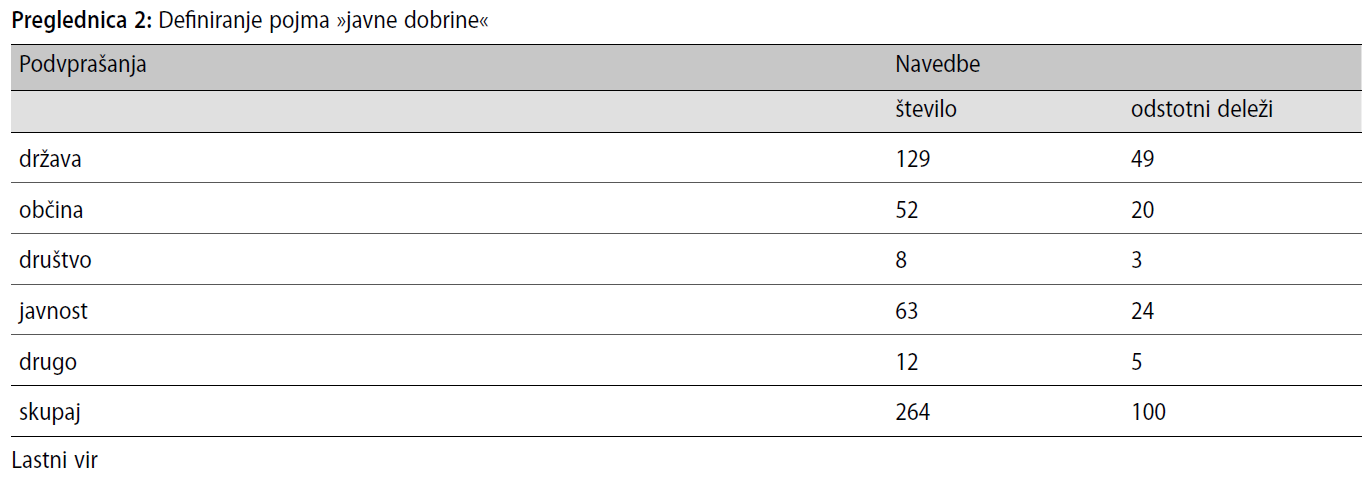Click the percentage 49 in država row
Screen dimensions: 1370x482
[x=1142, y=159]
